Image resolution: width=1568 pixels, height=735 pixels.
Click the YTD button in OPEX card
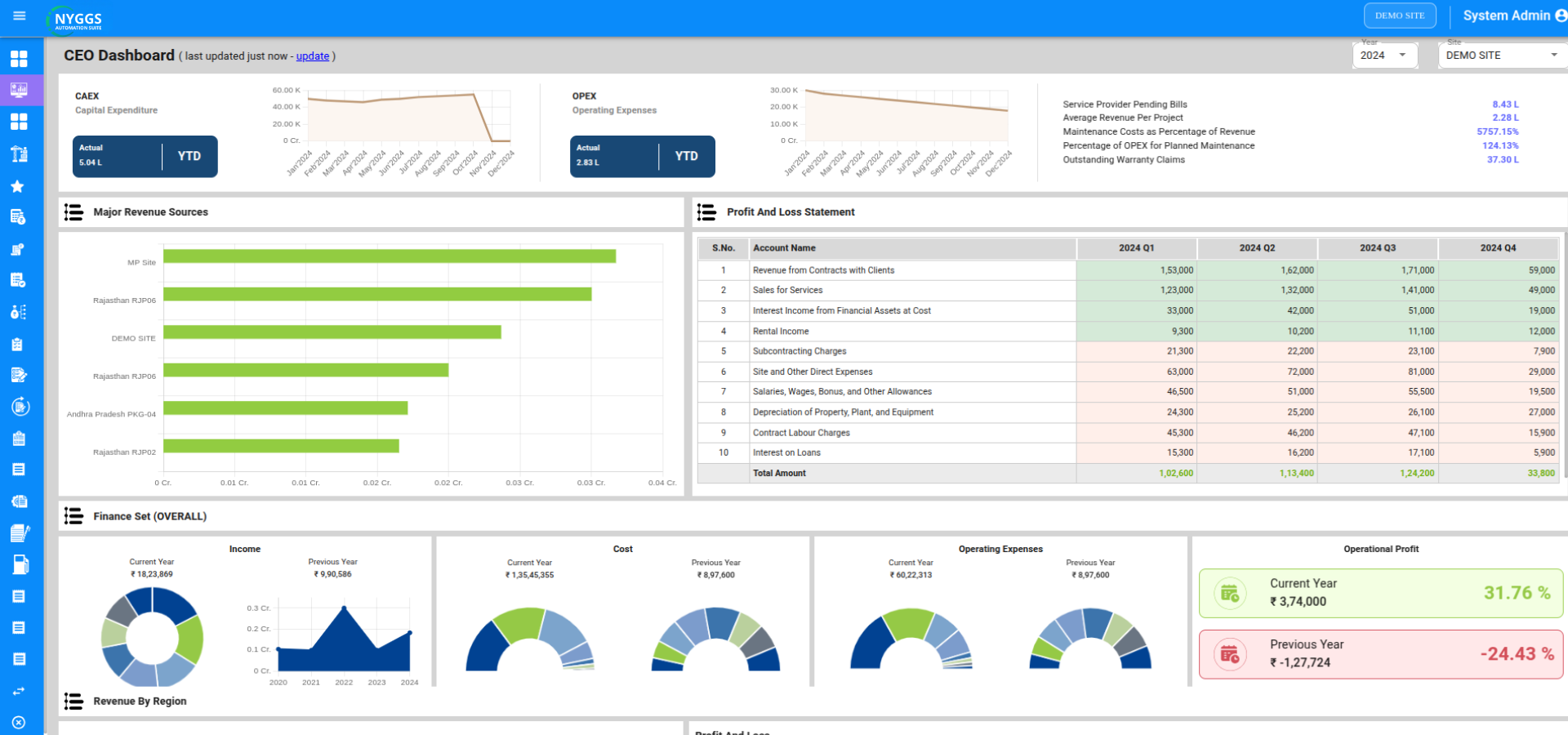click(687, 156)
